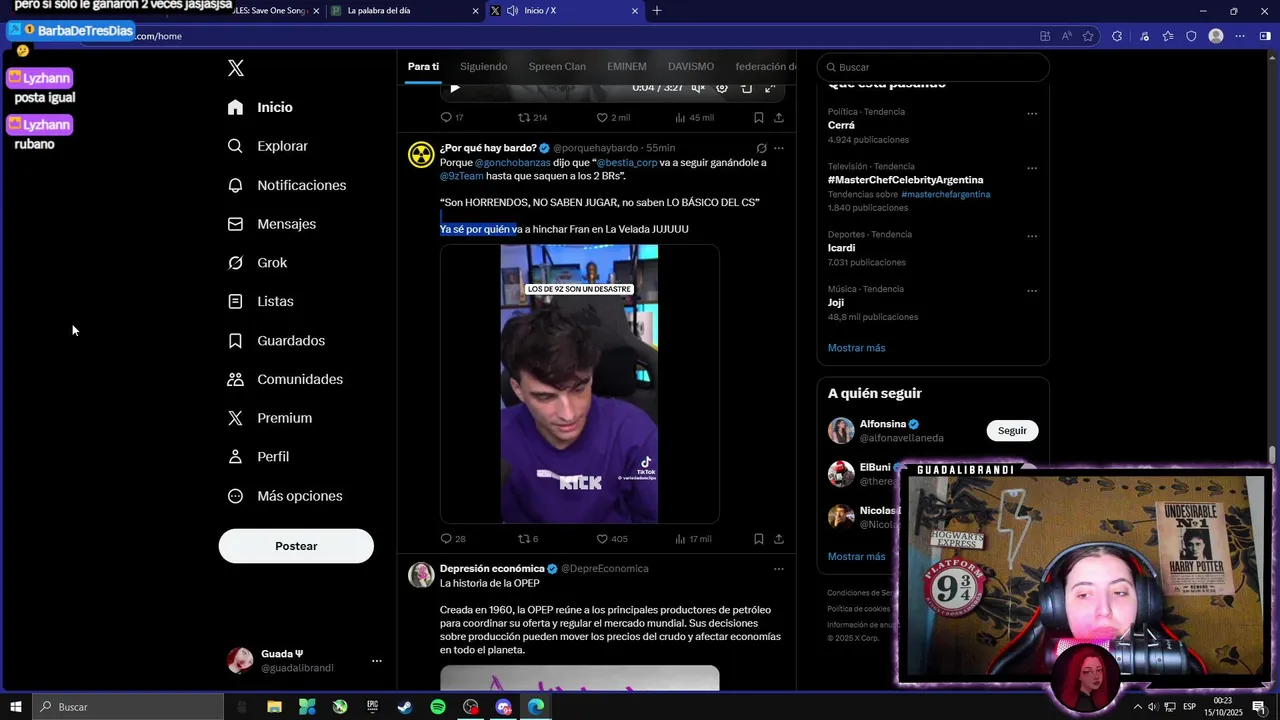
Task: Open Listas in the sidebar
Action: (260, 301)
